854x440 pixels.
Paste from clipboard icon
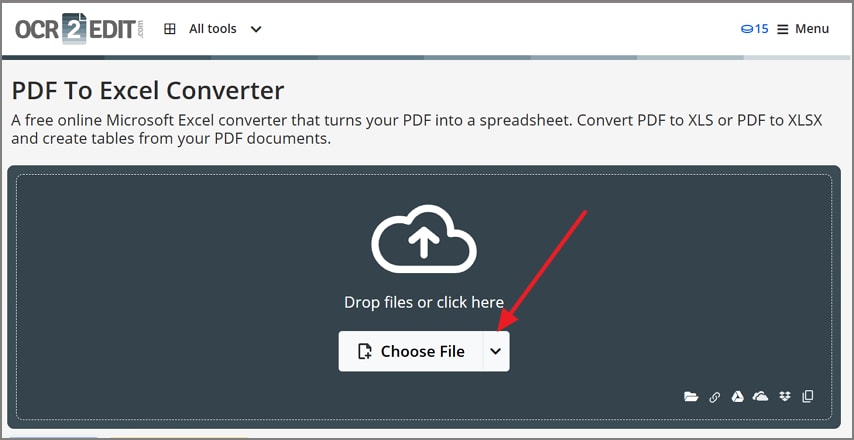pos(808,396)
